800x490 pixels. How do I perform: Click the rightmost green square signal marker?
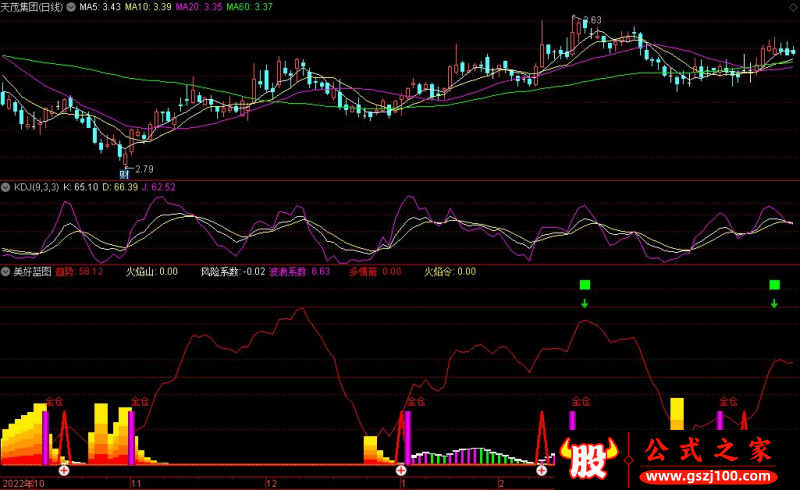(x=774, y=285)
